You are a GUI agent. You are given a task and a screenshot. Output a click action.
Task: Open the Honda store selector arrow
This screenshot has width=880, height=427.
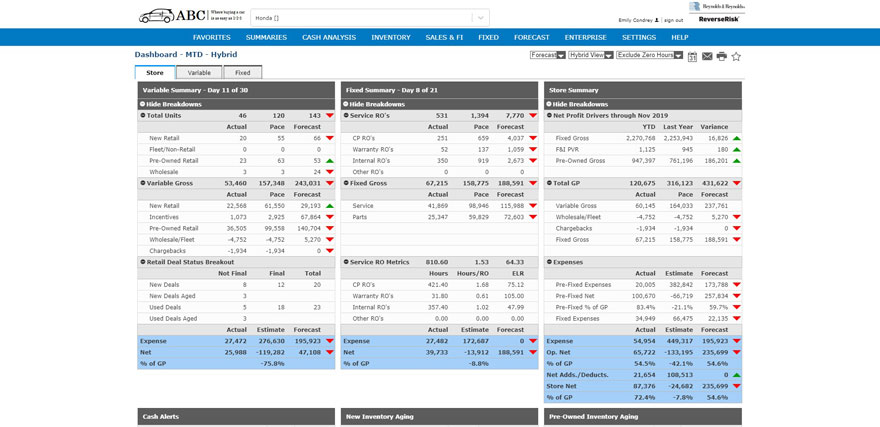click(480, 18)
